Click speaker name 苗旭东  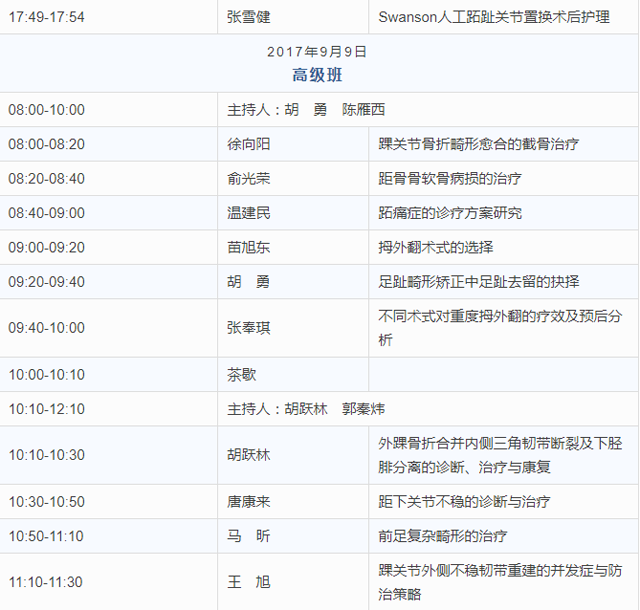click(249, 247)
